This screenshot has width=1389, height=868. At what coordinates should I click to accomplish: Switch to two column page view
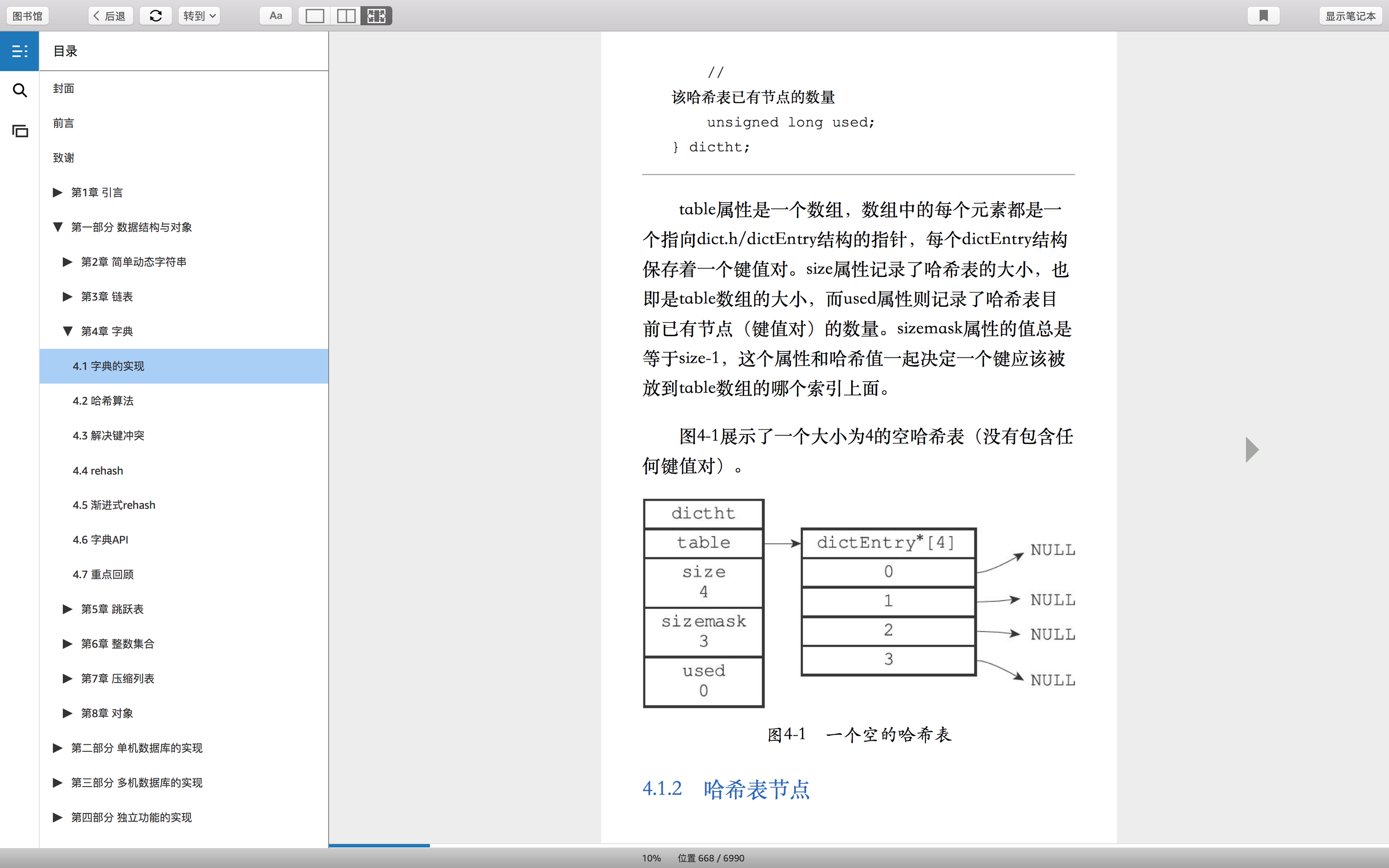click(x=345, y=16)
